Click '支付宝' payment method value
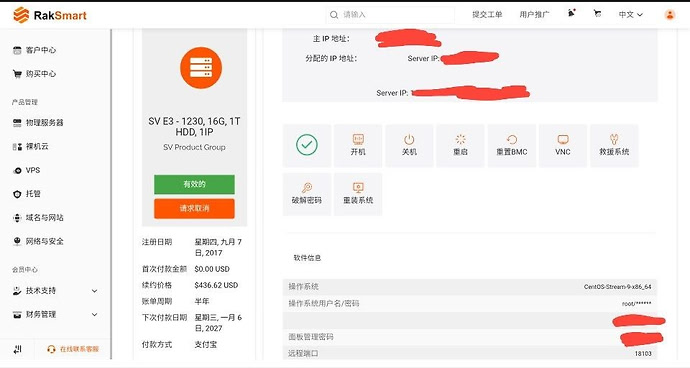Image resolution: width=690 pixels, height=368 pixels. (x=206, y=345)
